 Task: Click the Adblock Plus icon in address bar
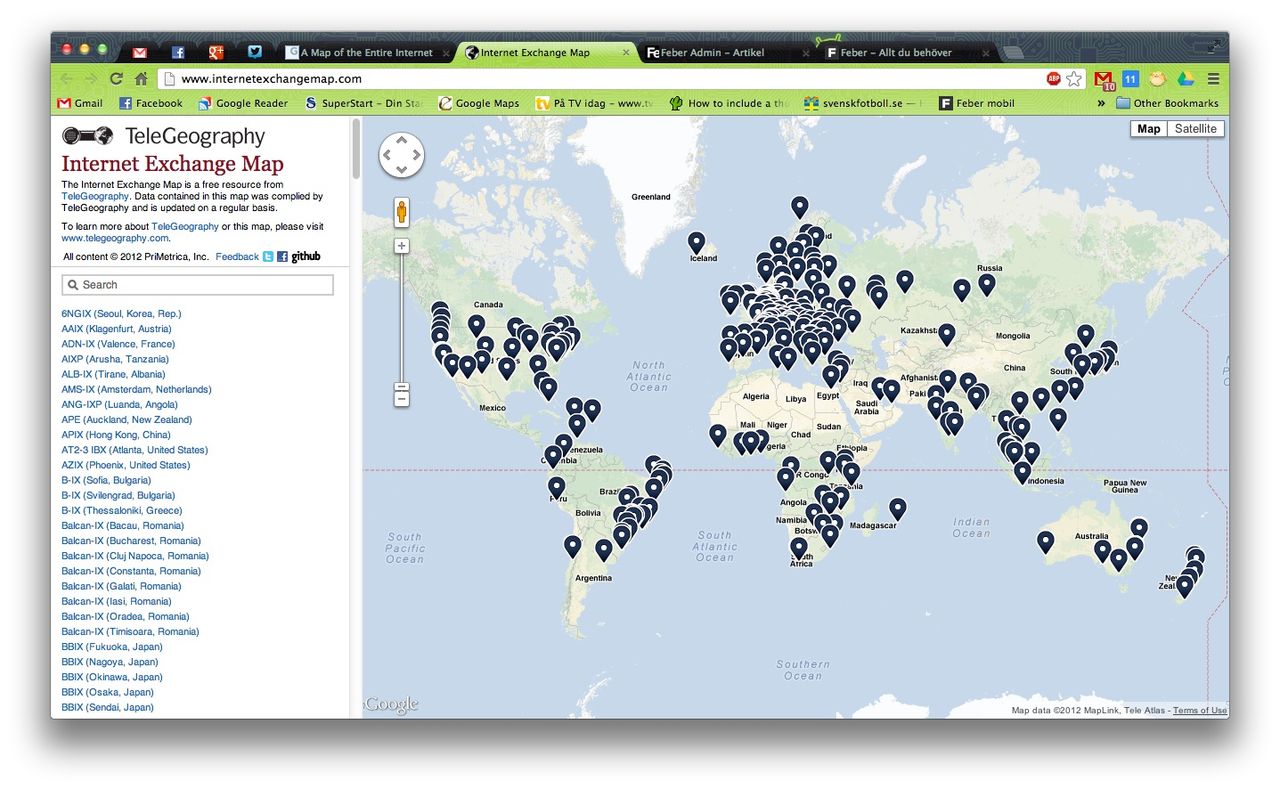(1053, 79)
